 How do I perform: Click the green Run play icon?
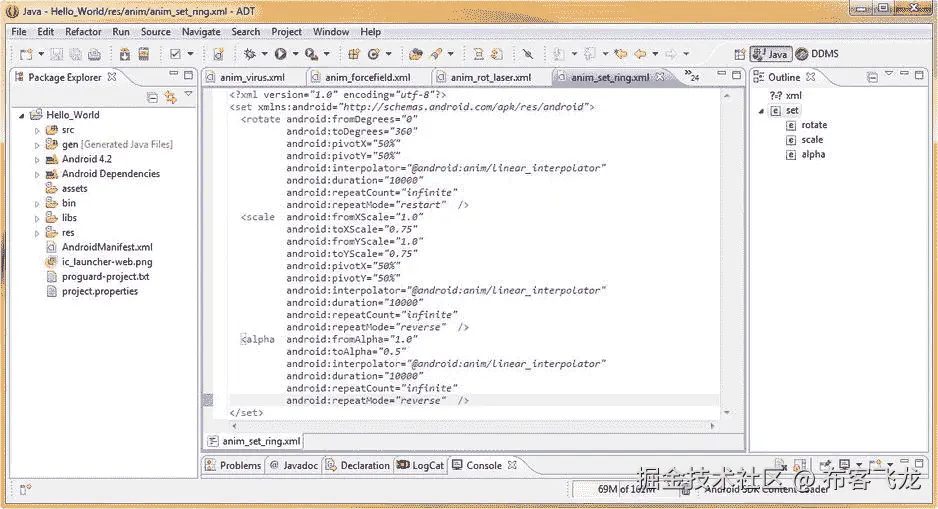click(x=280, y=54)
